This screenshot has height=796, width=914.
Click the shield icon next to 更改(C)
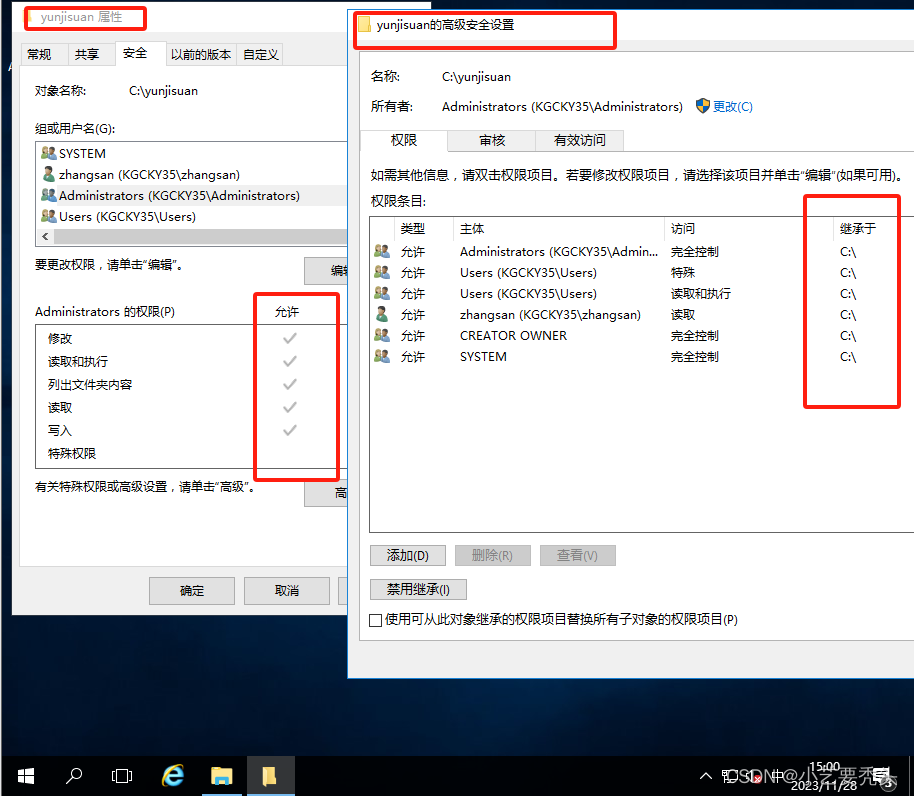[x=703, y=106]
